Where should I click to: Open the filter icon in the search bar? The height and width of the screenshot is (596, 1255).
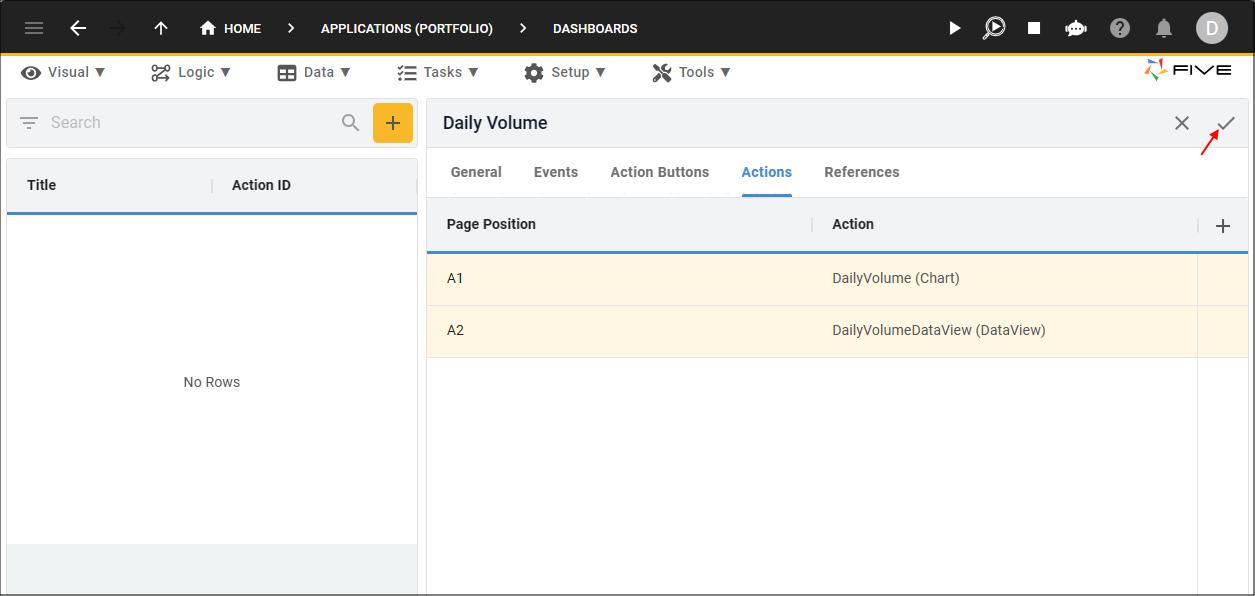coord(29,122)
